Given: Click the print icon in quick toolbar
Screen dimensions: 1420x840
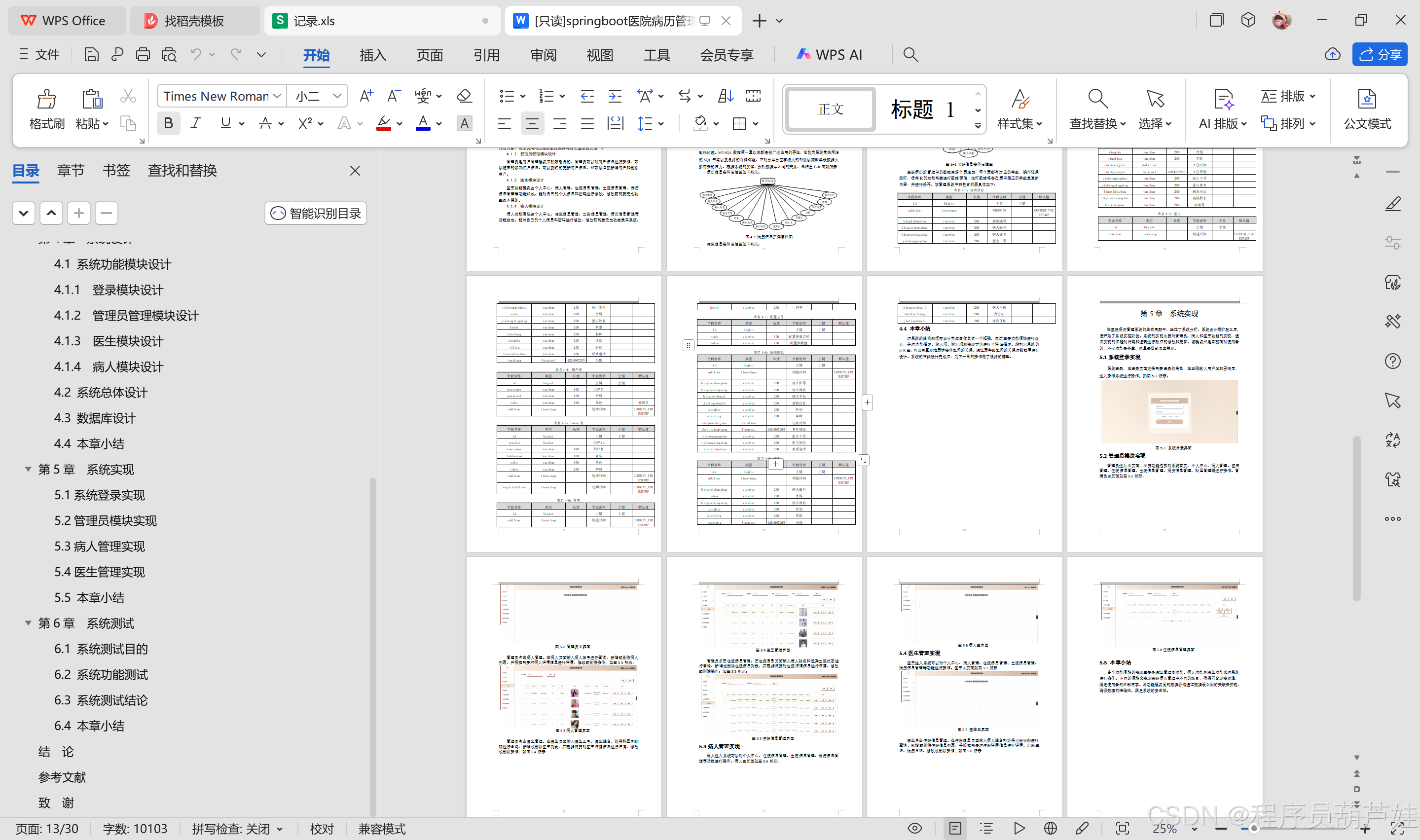Looking at the screenshot, I should (143, 55).
